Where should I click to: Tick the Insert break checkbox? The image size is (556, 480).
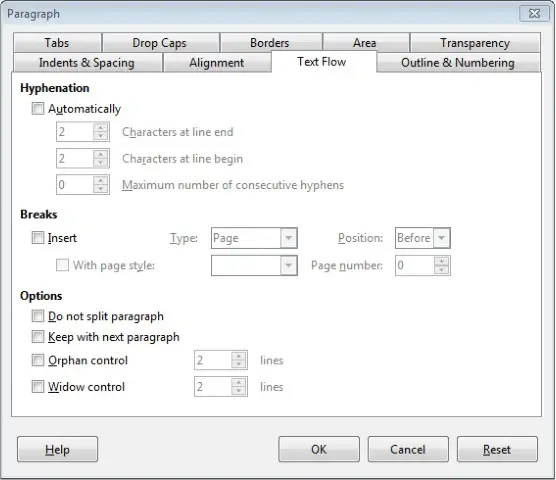tap(38, 238)
